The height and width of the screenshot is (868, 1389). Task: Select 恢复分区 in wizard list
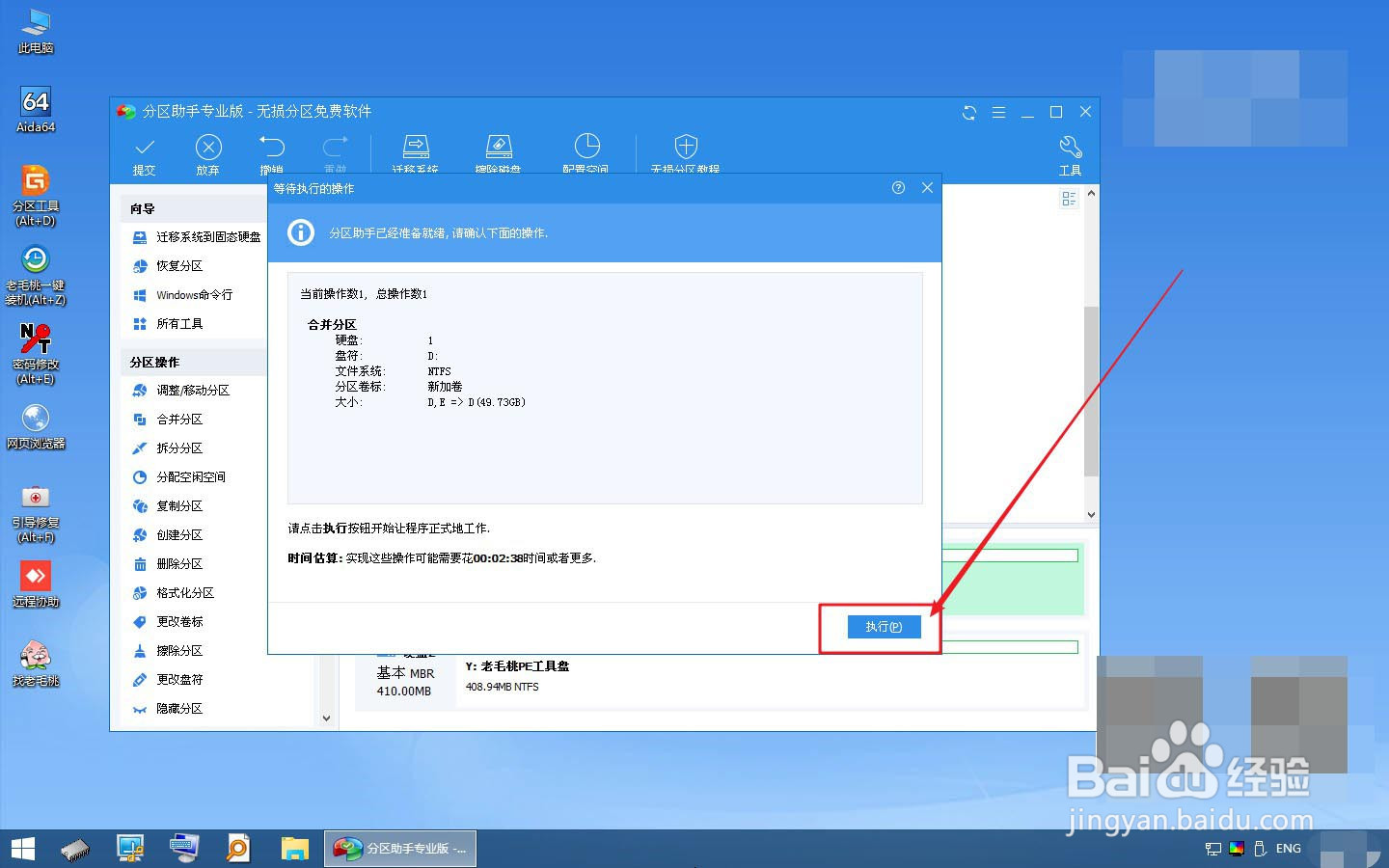tap(167, 265)
